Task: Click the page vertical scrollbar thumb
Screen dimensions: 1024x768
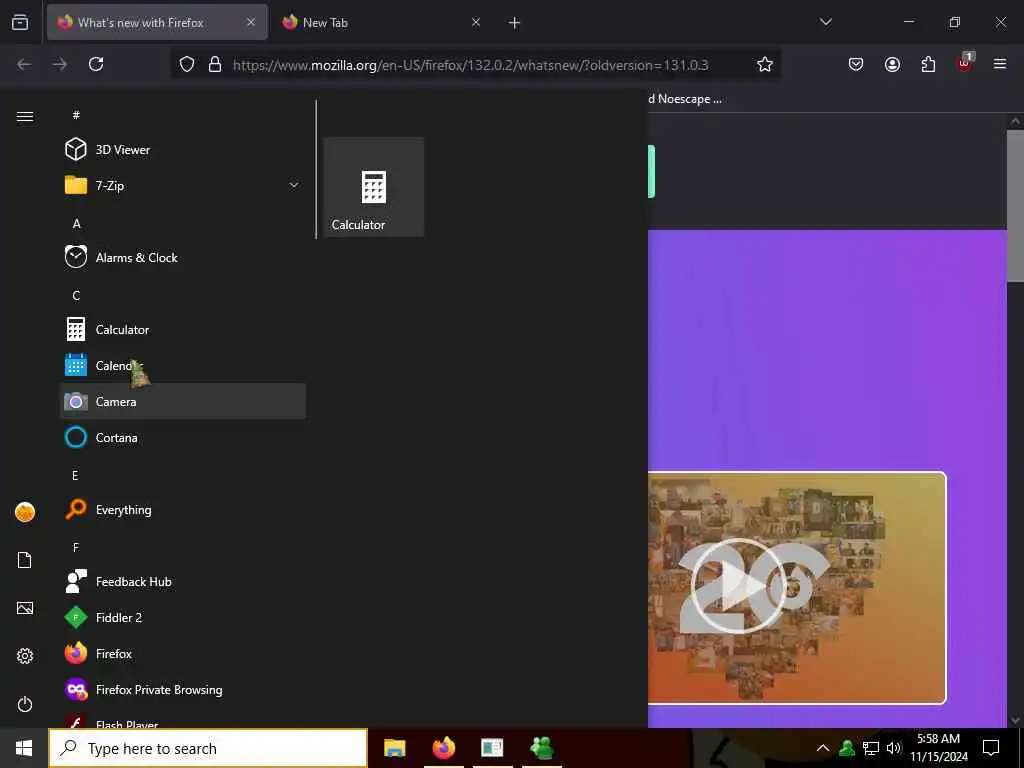Action: click(x=1015, y=206)
